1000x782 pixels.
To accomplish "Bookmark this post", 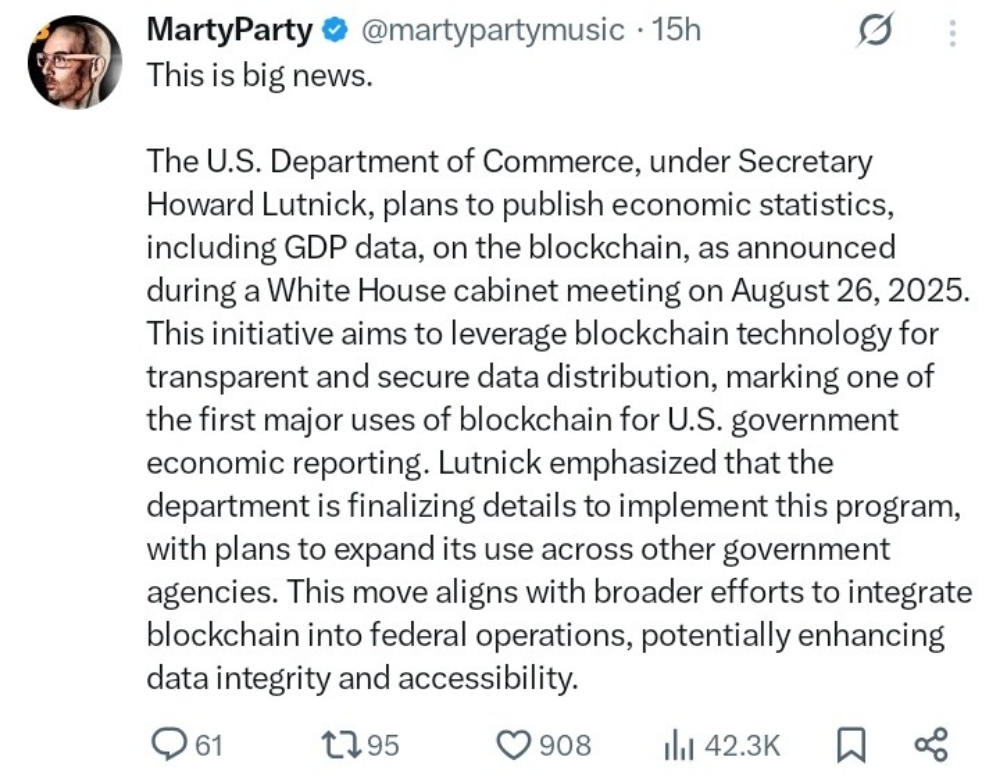I will click(851, 745).
